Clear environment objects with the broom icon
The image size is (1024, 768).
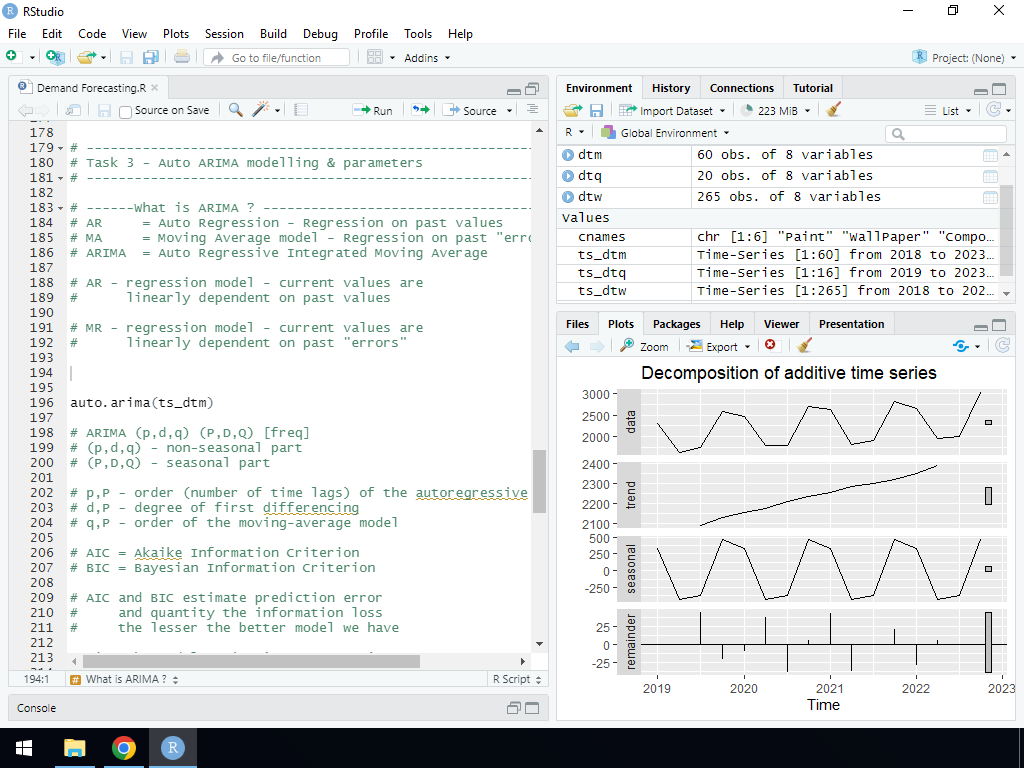834,110
